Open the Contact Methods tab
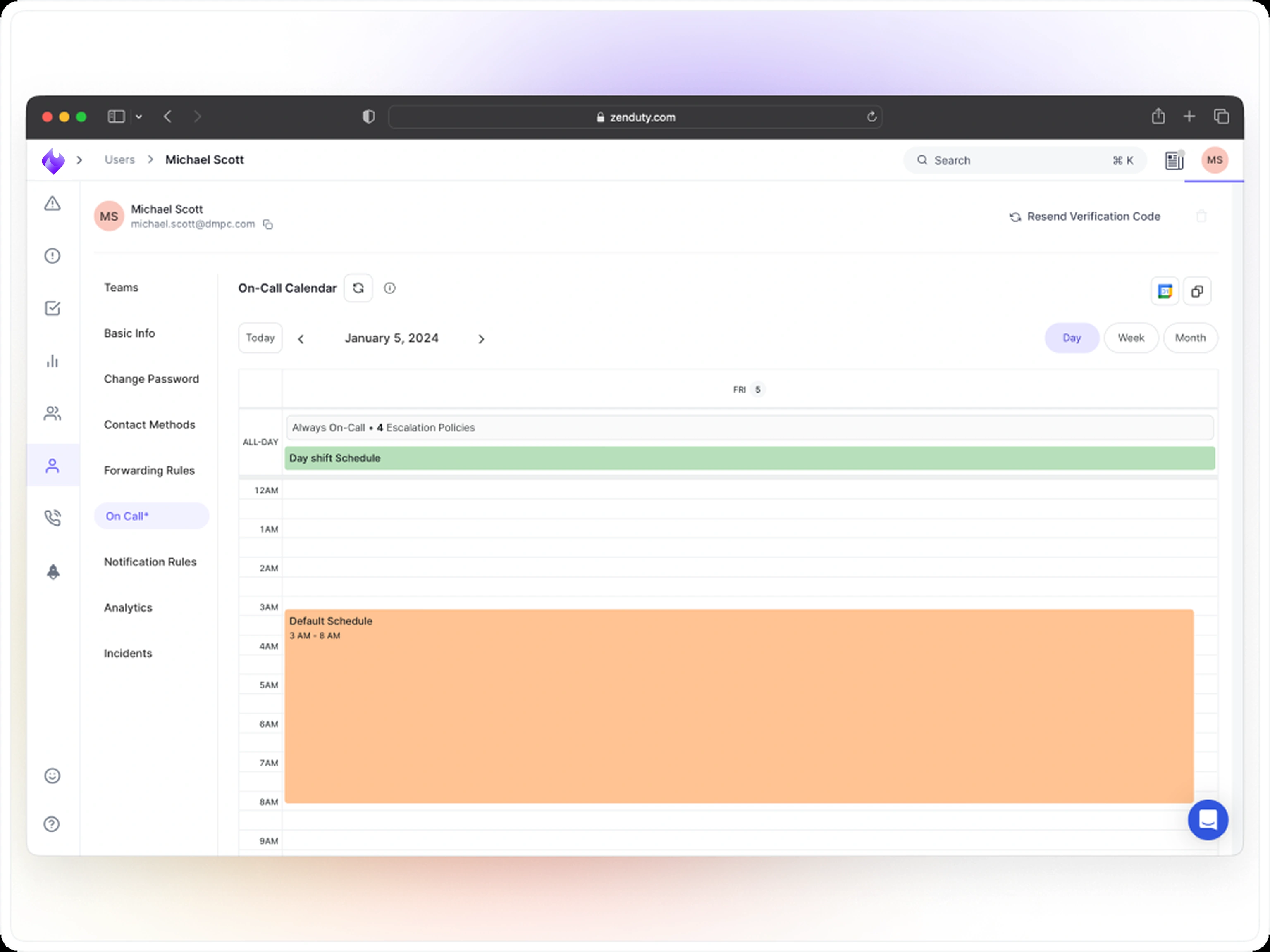 pos(149,425)
